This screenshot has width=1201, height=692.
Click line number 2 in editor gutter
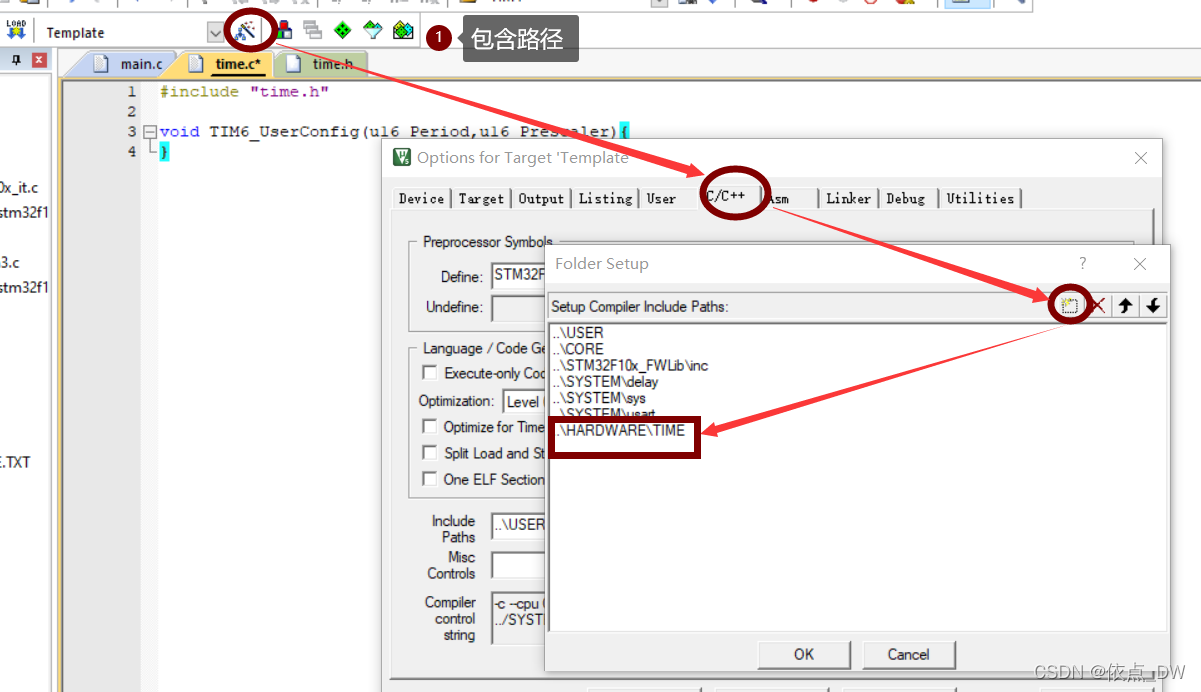(131, 112)
